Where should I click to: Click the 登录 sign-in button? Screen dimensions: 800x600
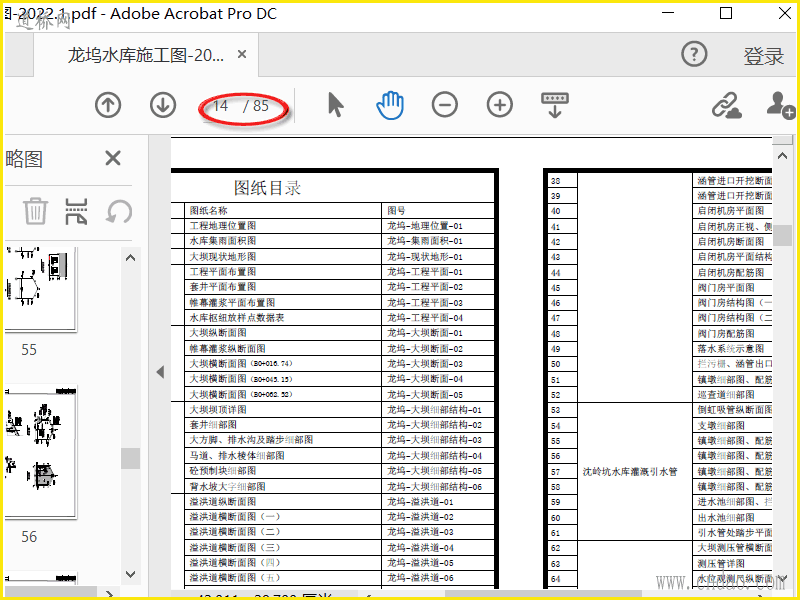[x=764, y=56]
